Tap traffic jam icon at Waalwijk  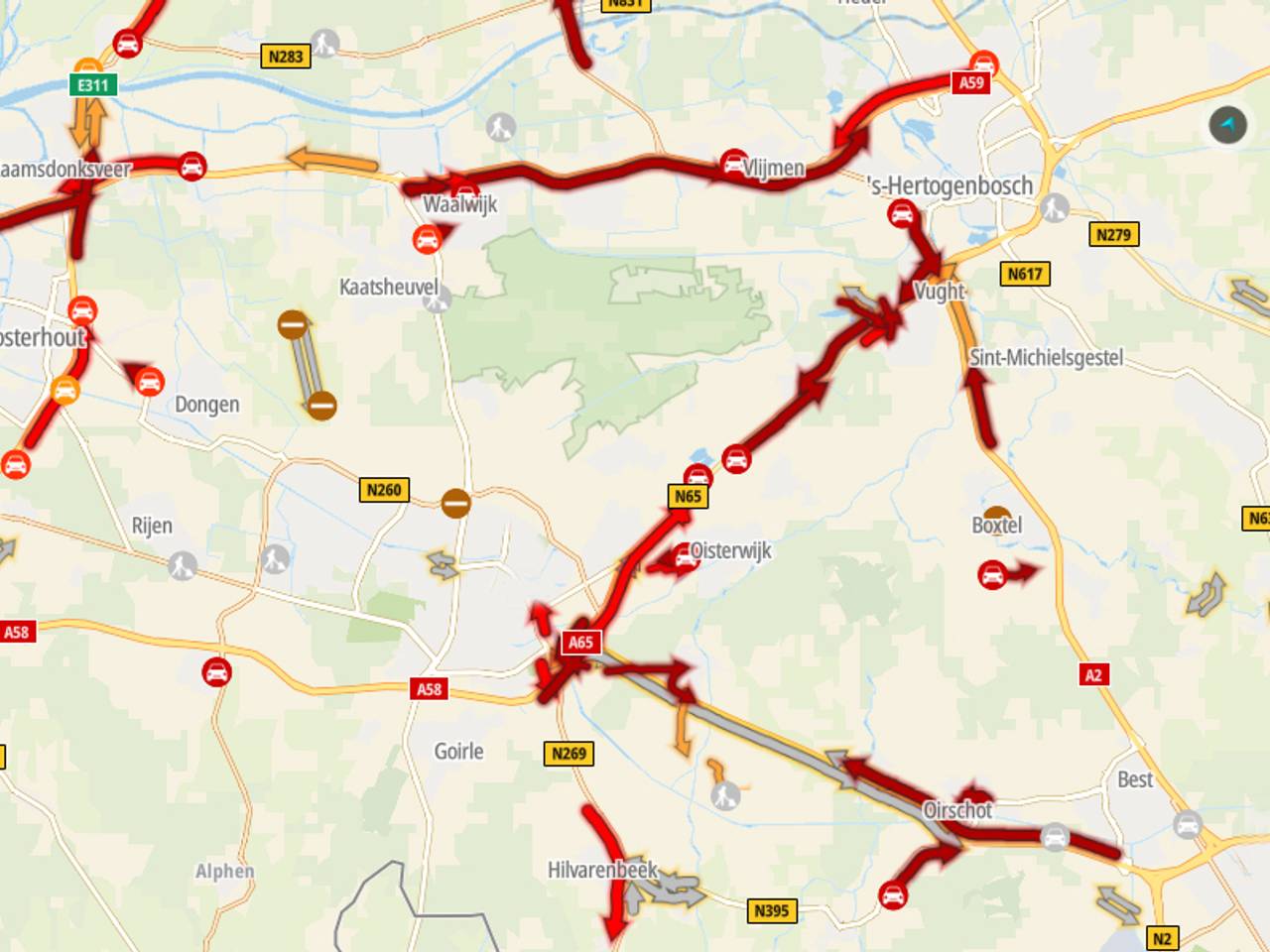427,240
